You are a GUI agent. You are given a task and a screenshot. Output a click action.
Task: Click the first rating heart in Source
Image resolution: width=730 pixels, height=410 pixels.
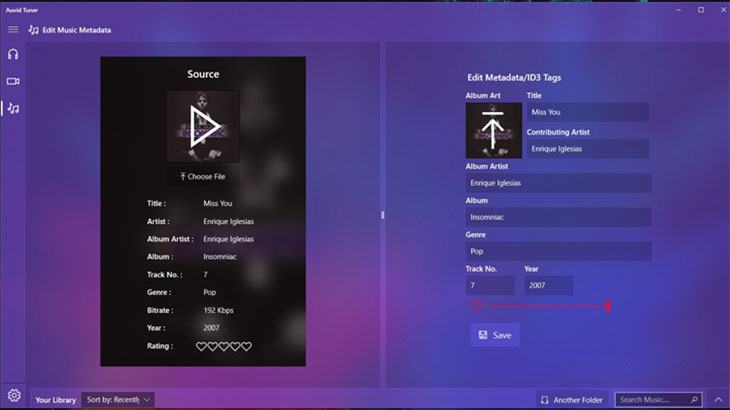(201, 346)
